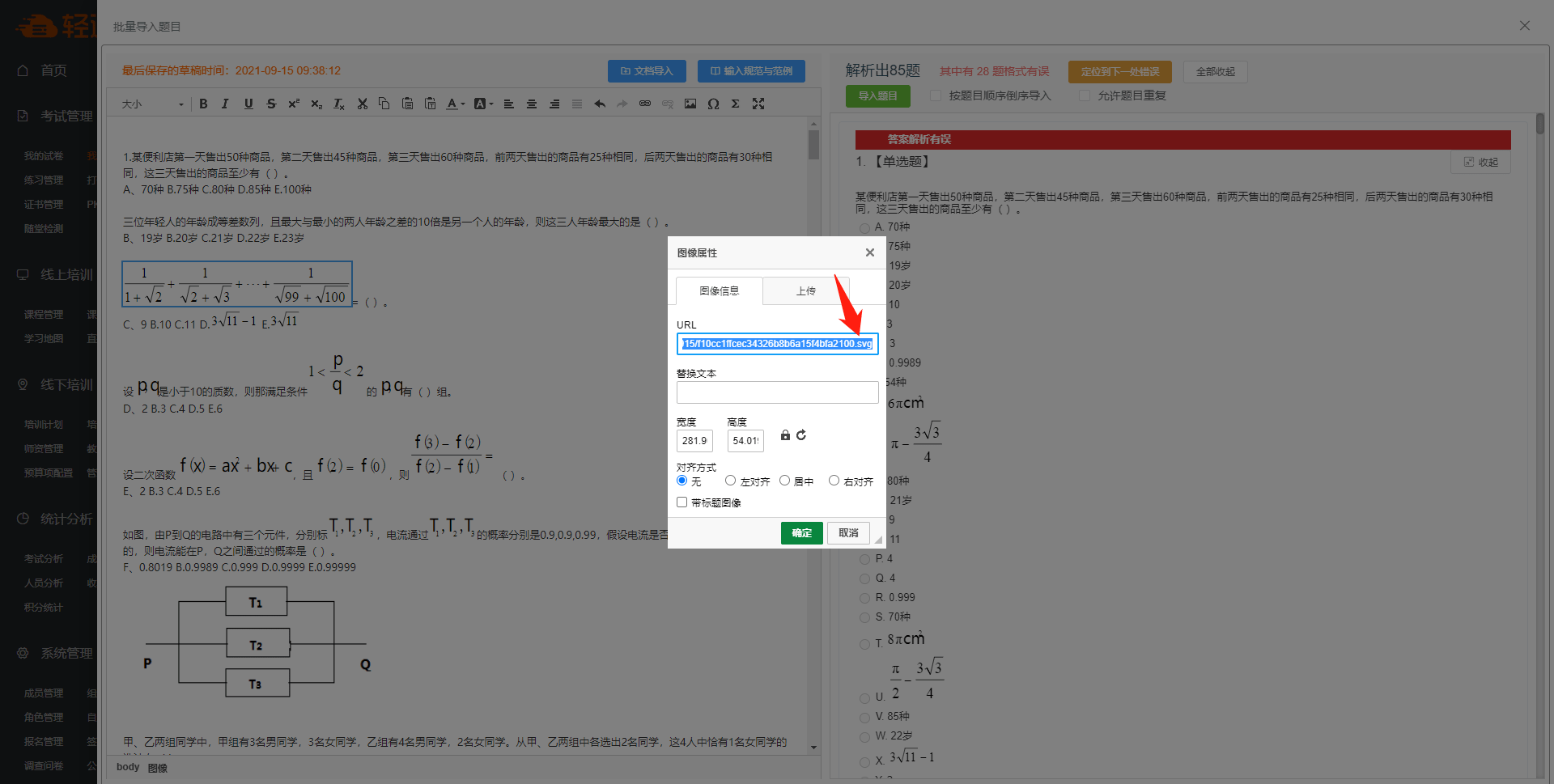Click the Bold formatting icon
This screenshot has height=784, width=1554.
click(203, 104)
